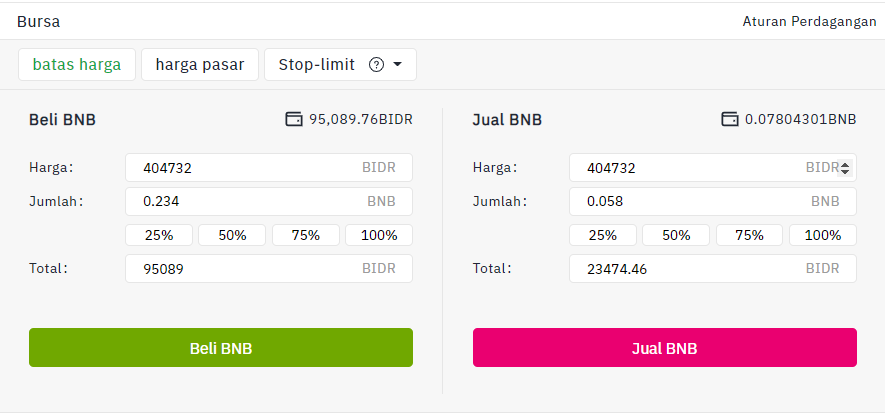This screenshot has width=885, height=414.
Task: Set the buy amount to 100%
Action: pyautogui.click(x=379, y=235)
